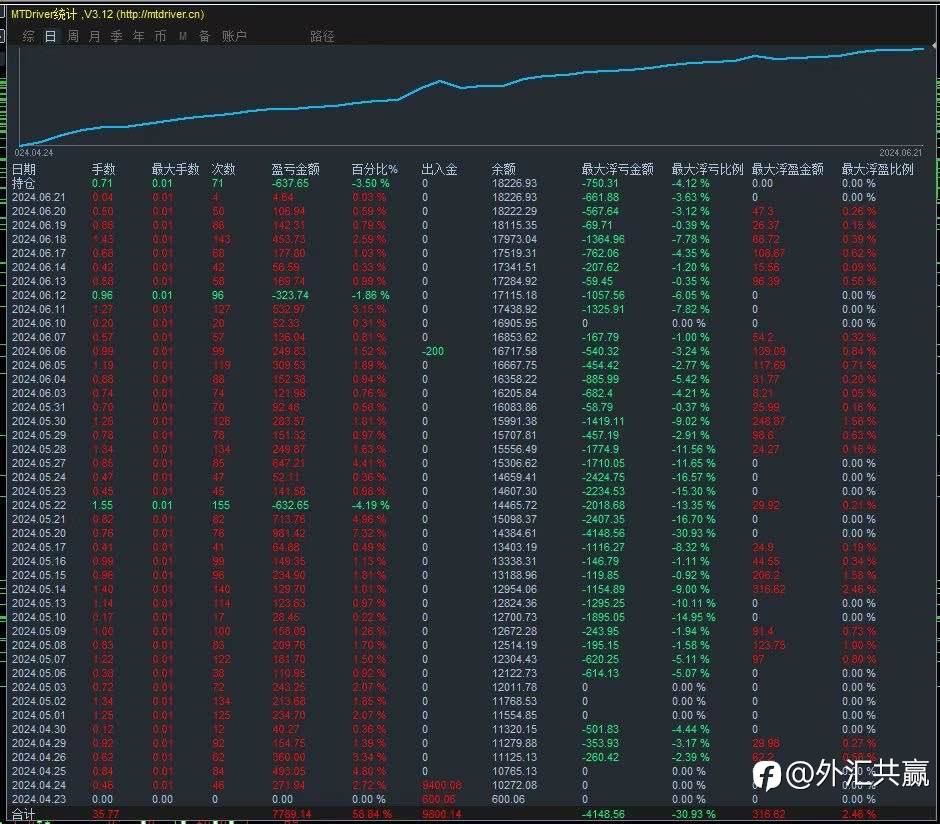Click the 600.06 balance value
The width and height of the screenshot is (940, 824).
click(508, 799)
